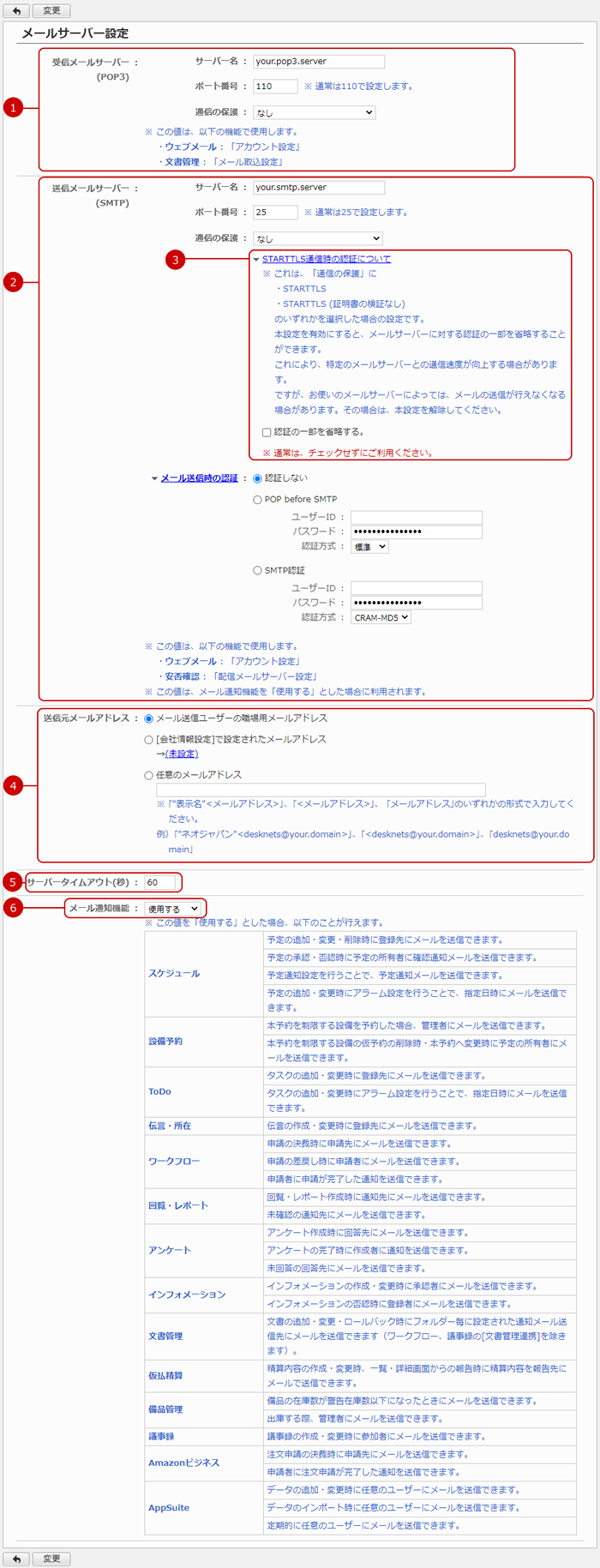
Task: Open the CRAM-MD5 認証方式 dropdown
Action: (x=381, y=617)
